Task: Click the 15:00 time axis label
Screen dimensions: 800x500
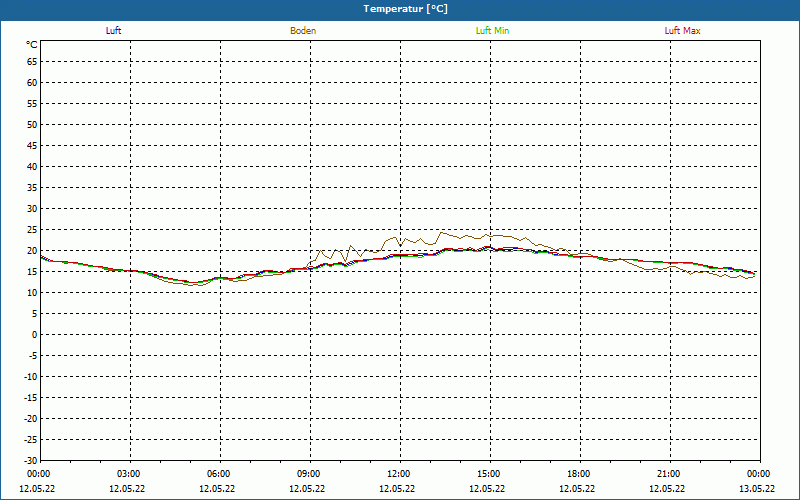Action: 490,474
